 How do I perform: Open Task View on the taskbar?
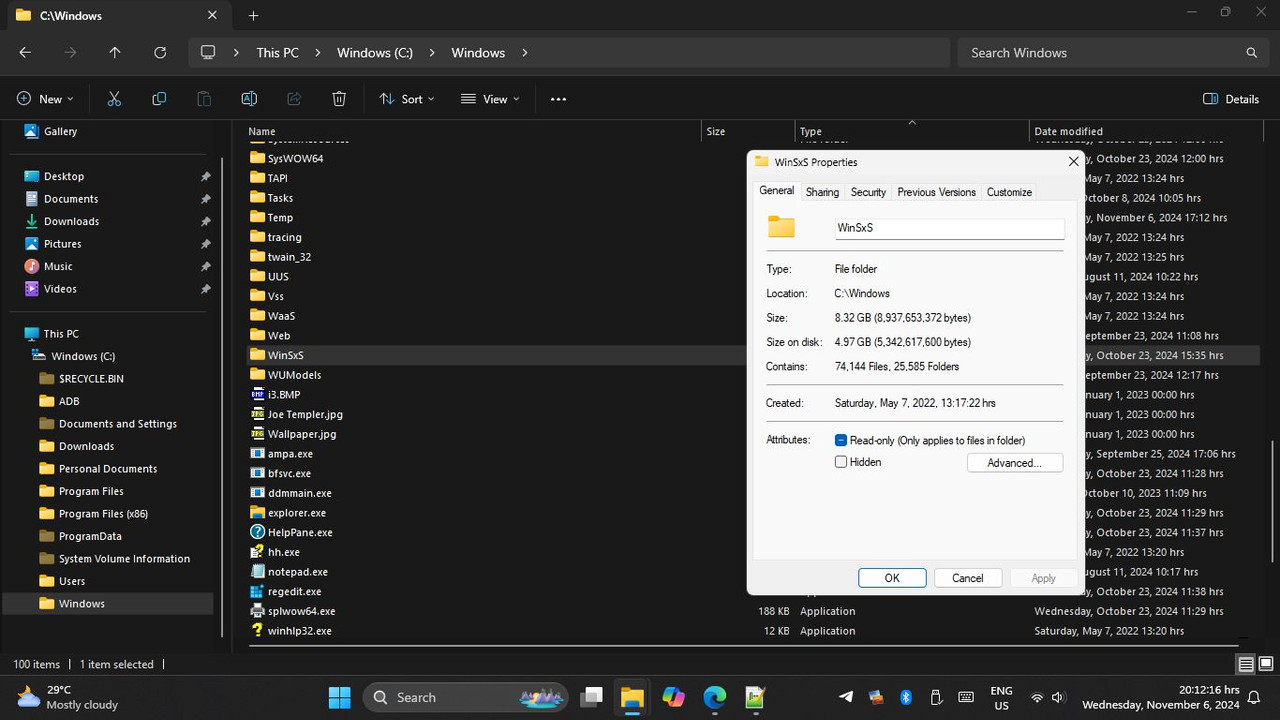coord(590,697)
